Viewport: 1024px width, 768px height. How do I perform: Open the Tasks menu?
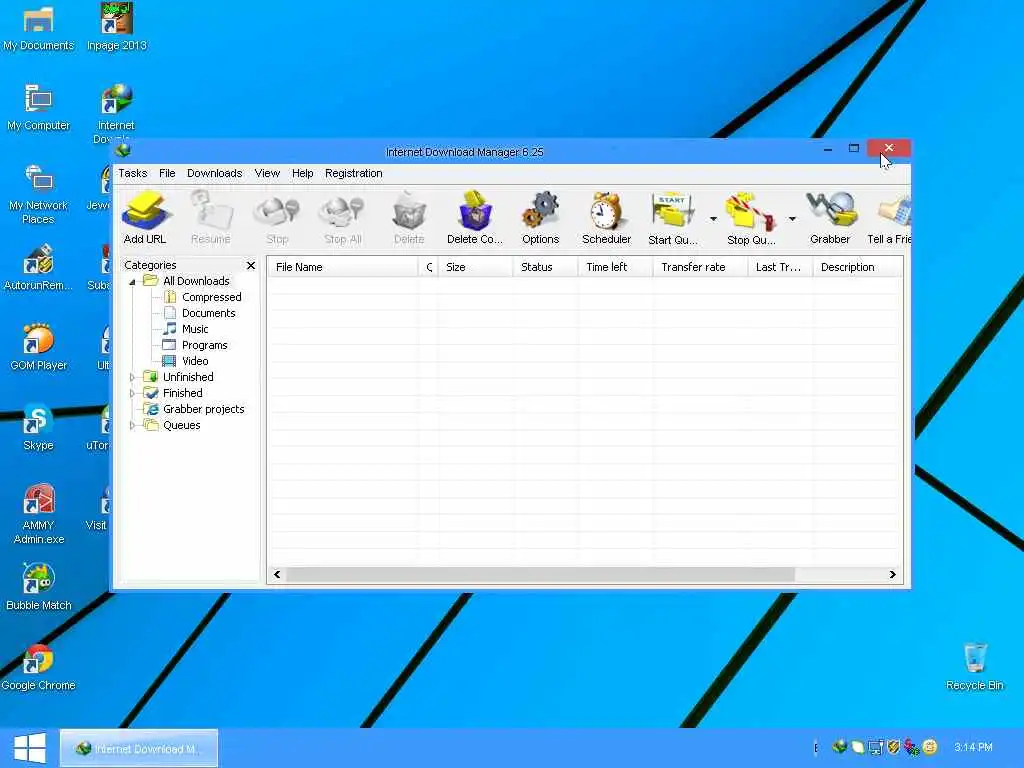[x=133, y=173]
